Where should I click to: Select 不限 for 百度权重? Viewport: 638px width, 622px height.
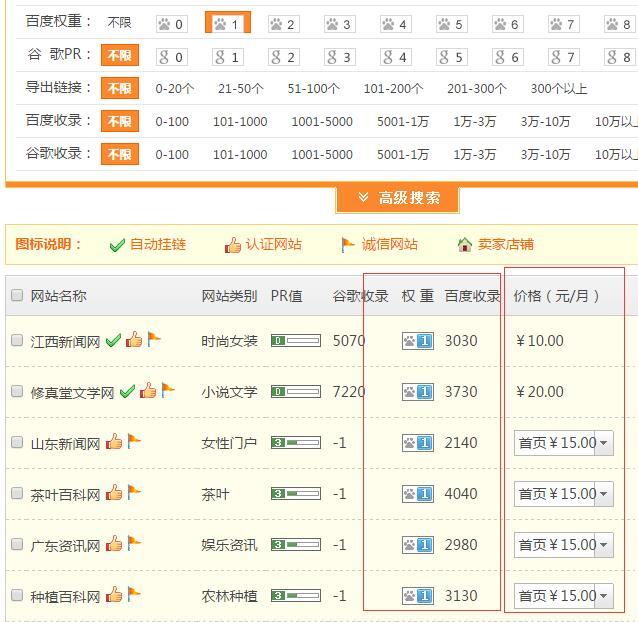[x=119, y=22]
